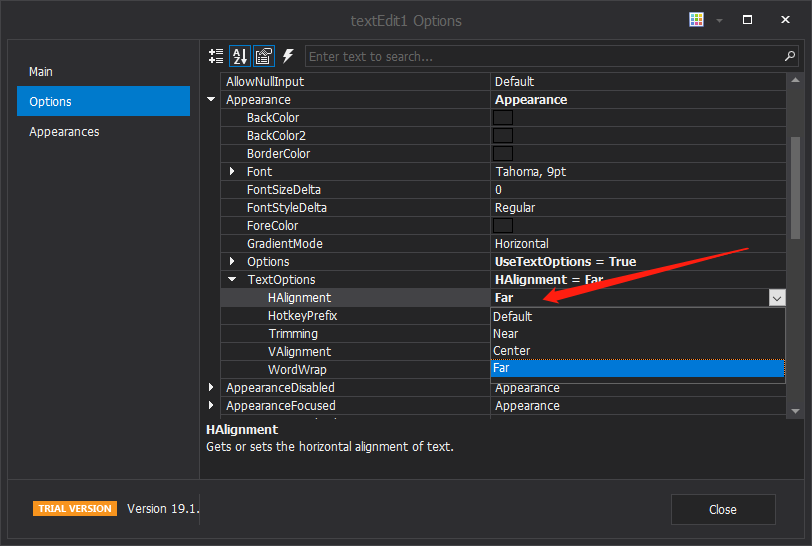Click the search magnifier icon
Screen dimensions: 812x546
tap(790, 56)
